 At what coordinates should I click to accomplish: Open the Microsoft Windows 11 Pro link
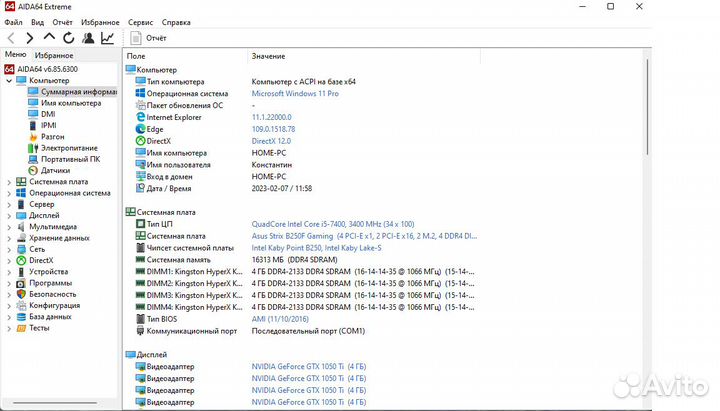coord(295,93)
